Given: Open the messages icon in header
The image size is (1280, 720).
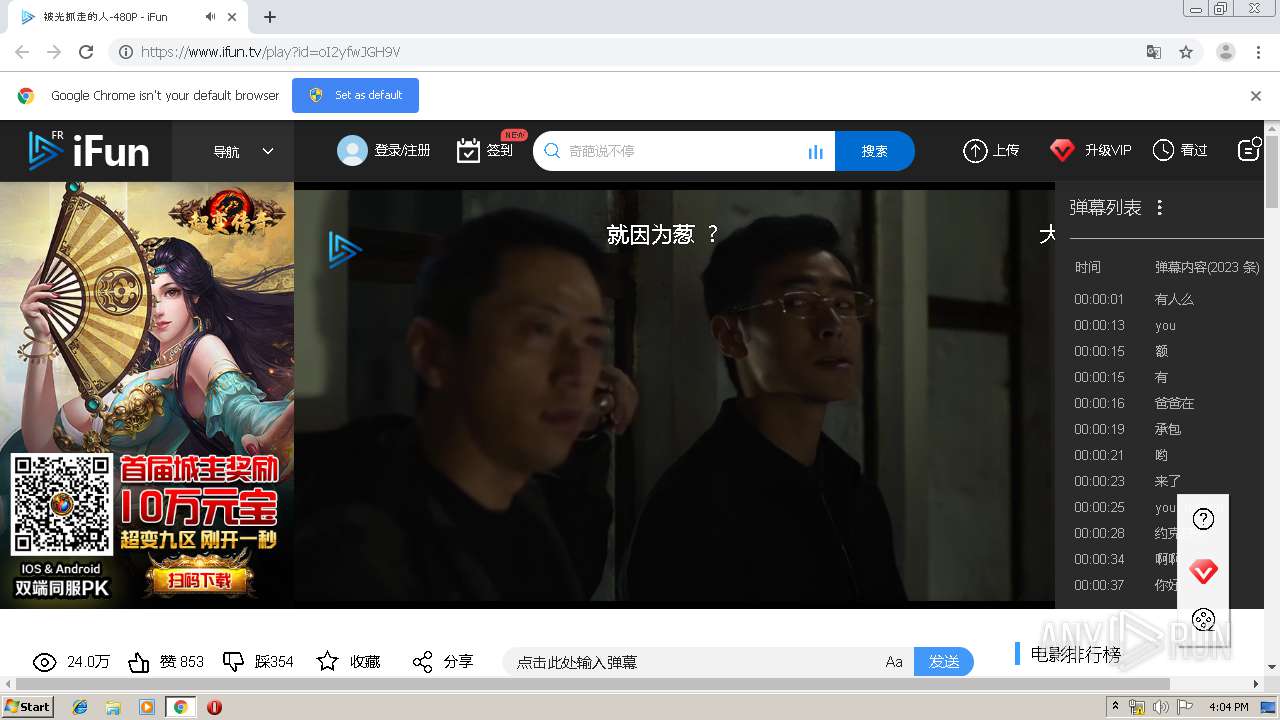Looking at the screenshot, I should coord(1249,149).
